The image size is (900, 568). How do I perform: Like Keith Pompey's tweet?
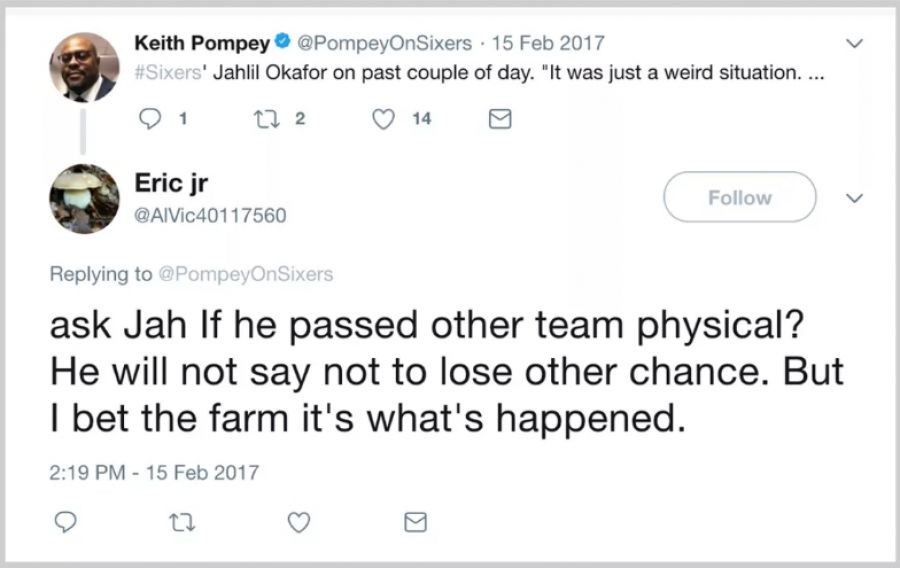382,119
